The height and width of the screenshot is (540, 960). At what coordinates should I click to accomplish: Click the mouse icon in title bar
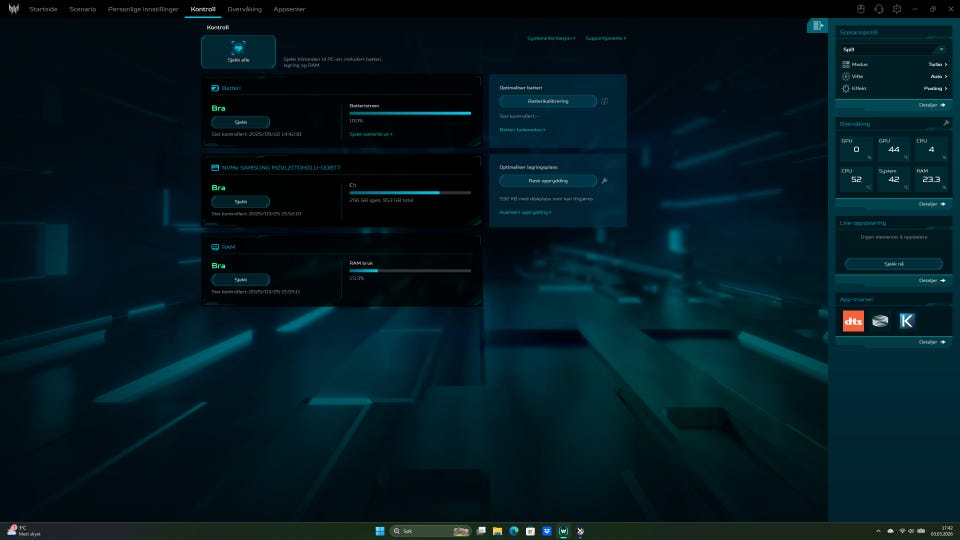point(860,9)
